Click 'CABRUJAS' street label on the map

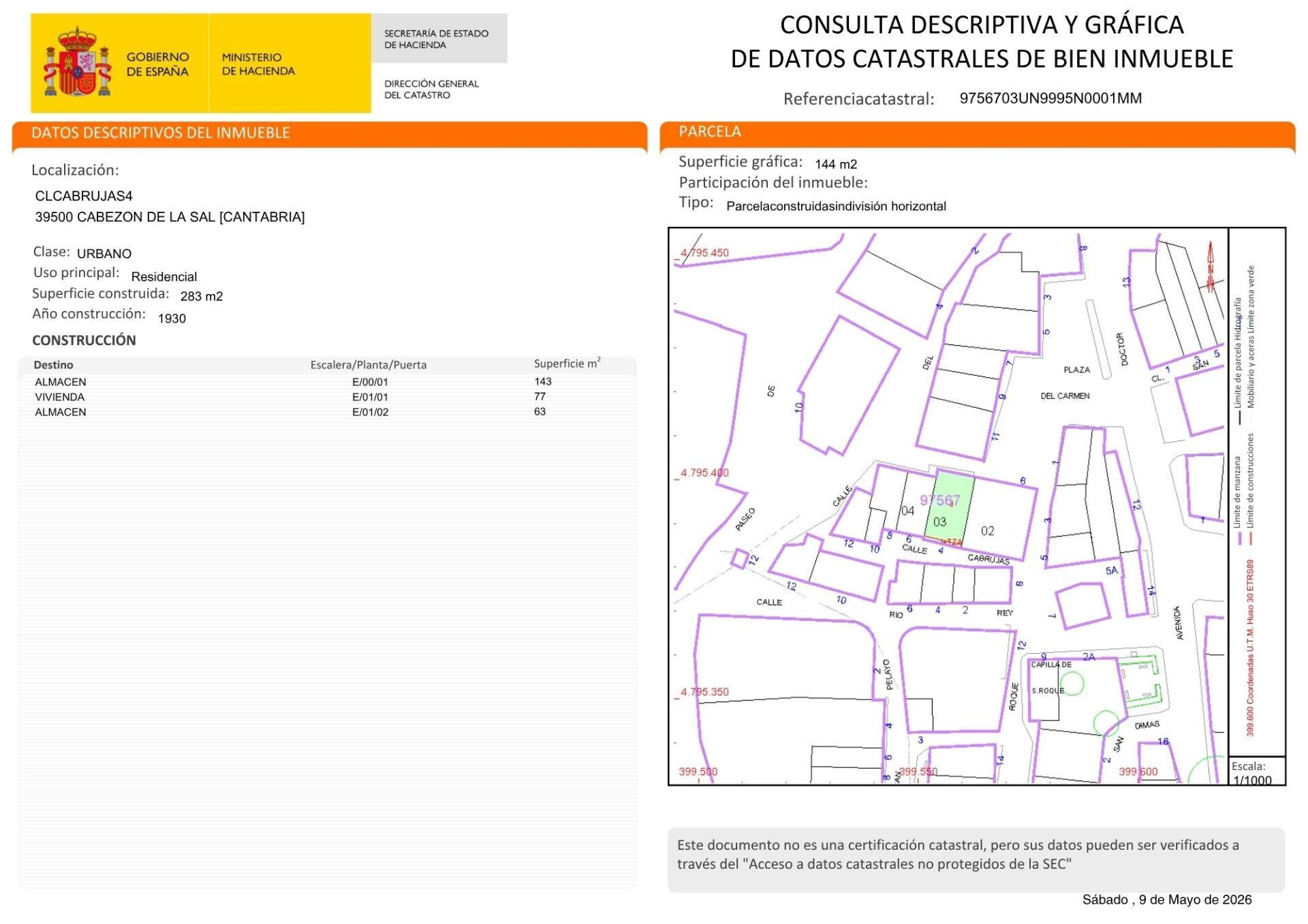coord(988,559)
